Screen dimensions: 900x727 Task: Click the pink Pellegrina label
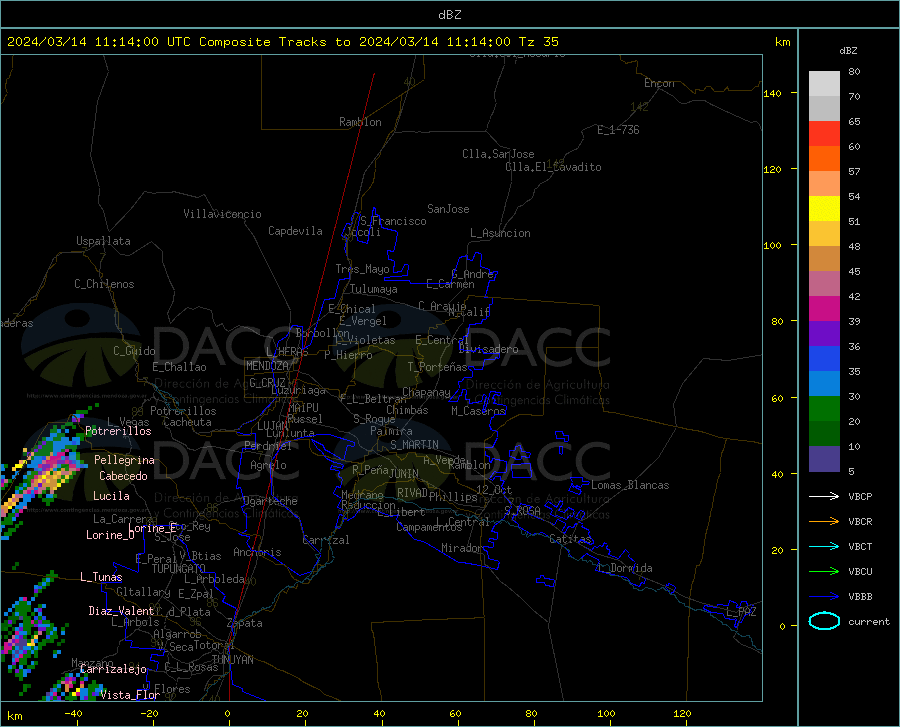(124, 460)
